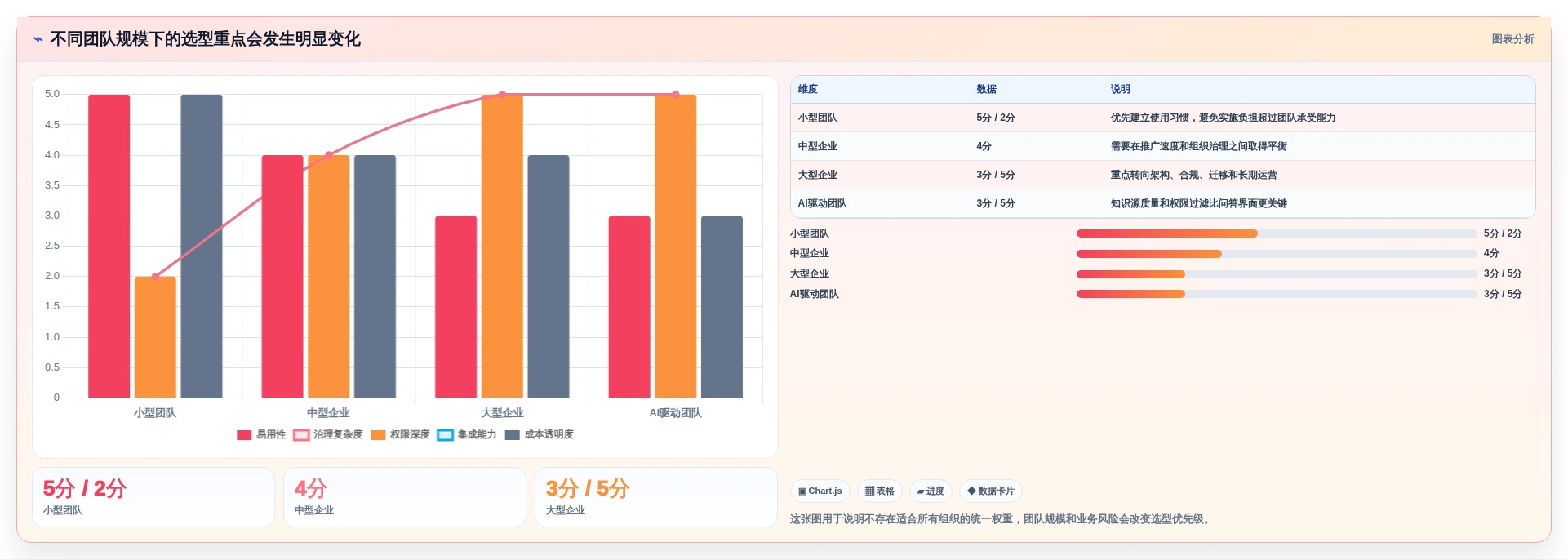Click the AI驱动团队 progress bar
Image resolution: width=1568 pixels, height=560 pixels.
coord(1277,294)
